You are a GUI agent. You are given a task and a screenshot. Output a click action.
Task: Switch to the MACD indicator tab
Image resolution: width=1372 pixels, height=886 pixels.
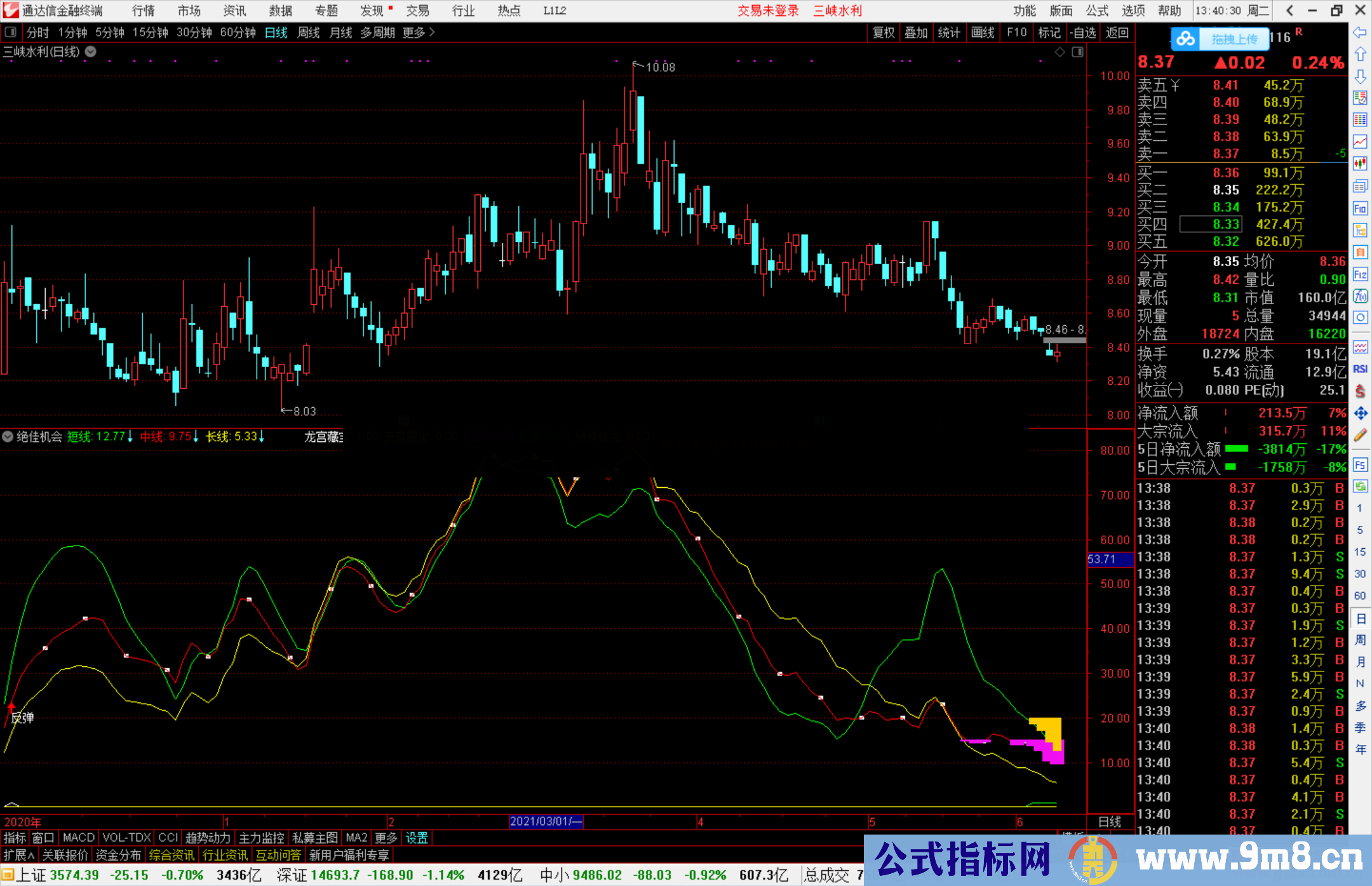click(x=77, y=837)
